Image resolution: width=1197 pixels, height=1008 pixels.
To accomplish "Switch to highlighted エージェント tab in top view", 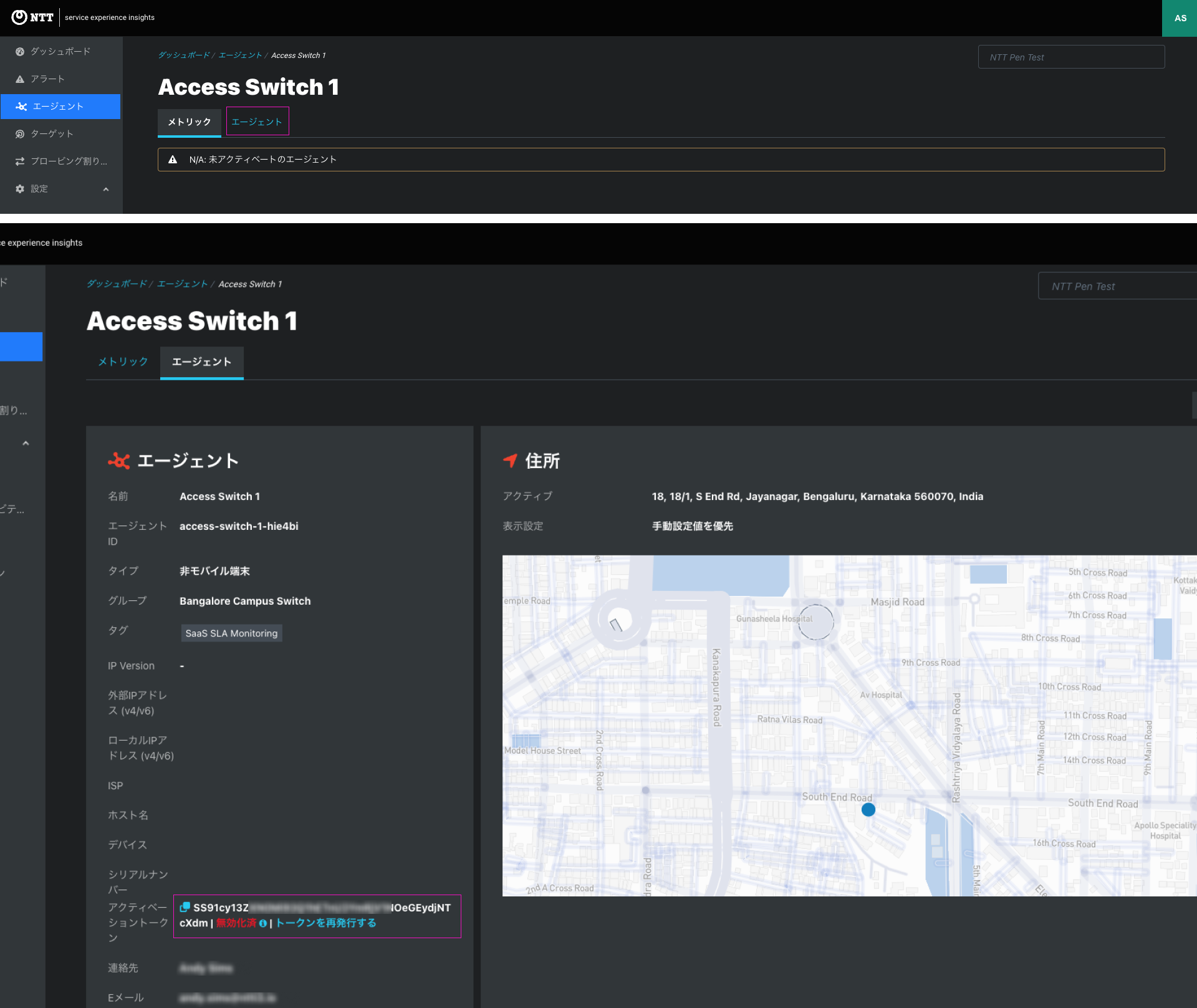I will click(x=257, y=122).
